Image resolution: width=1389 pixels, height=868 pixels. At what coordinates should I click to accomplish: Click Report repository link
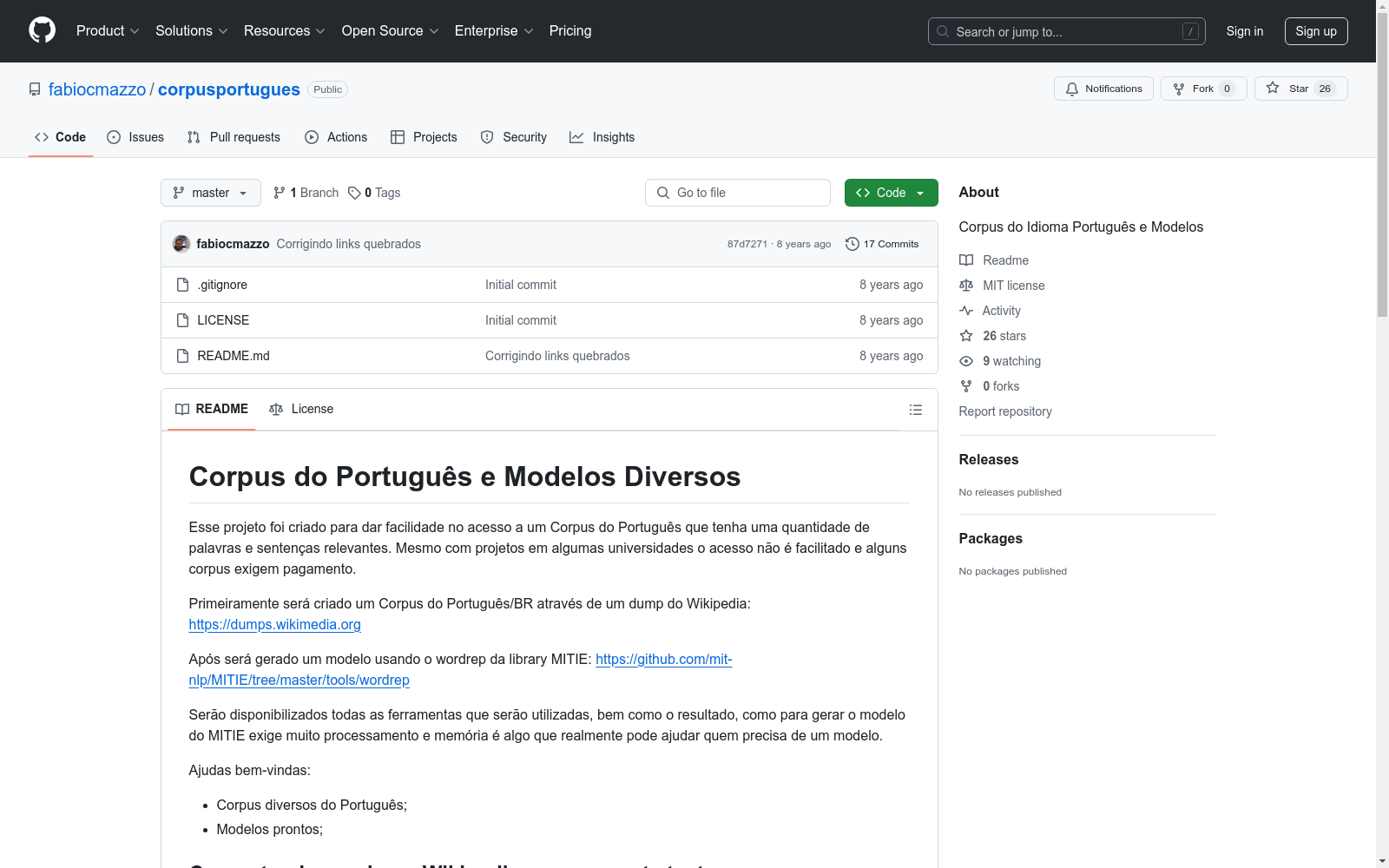pyautogui.click(x=1005, y=411)
